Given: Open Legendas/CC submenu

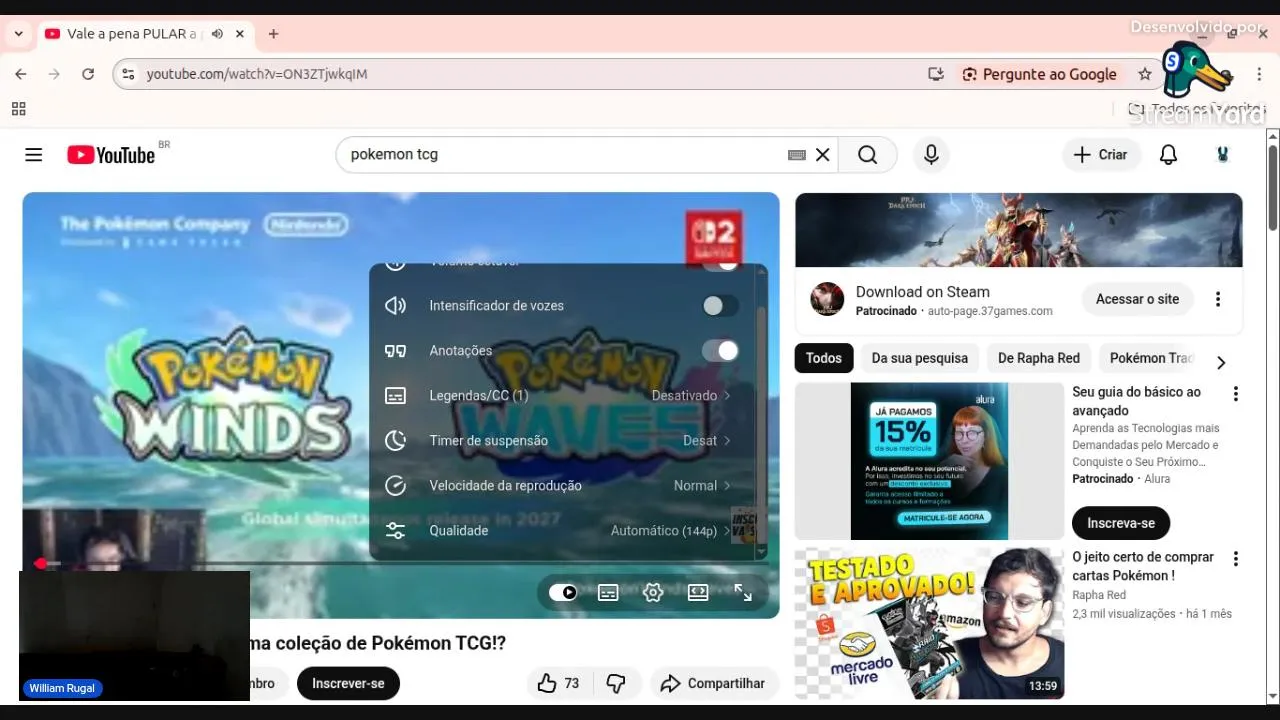Looking at the screenshot, I should click(563, 396).
